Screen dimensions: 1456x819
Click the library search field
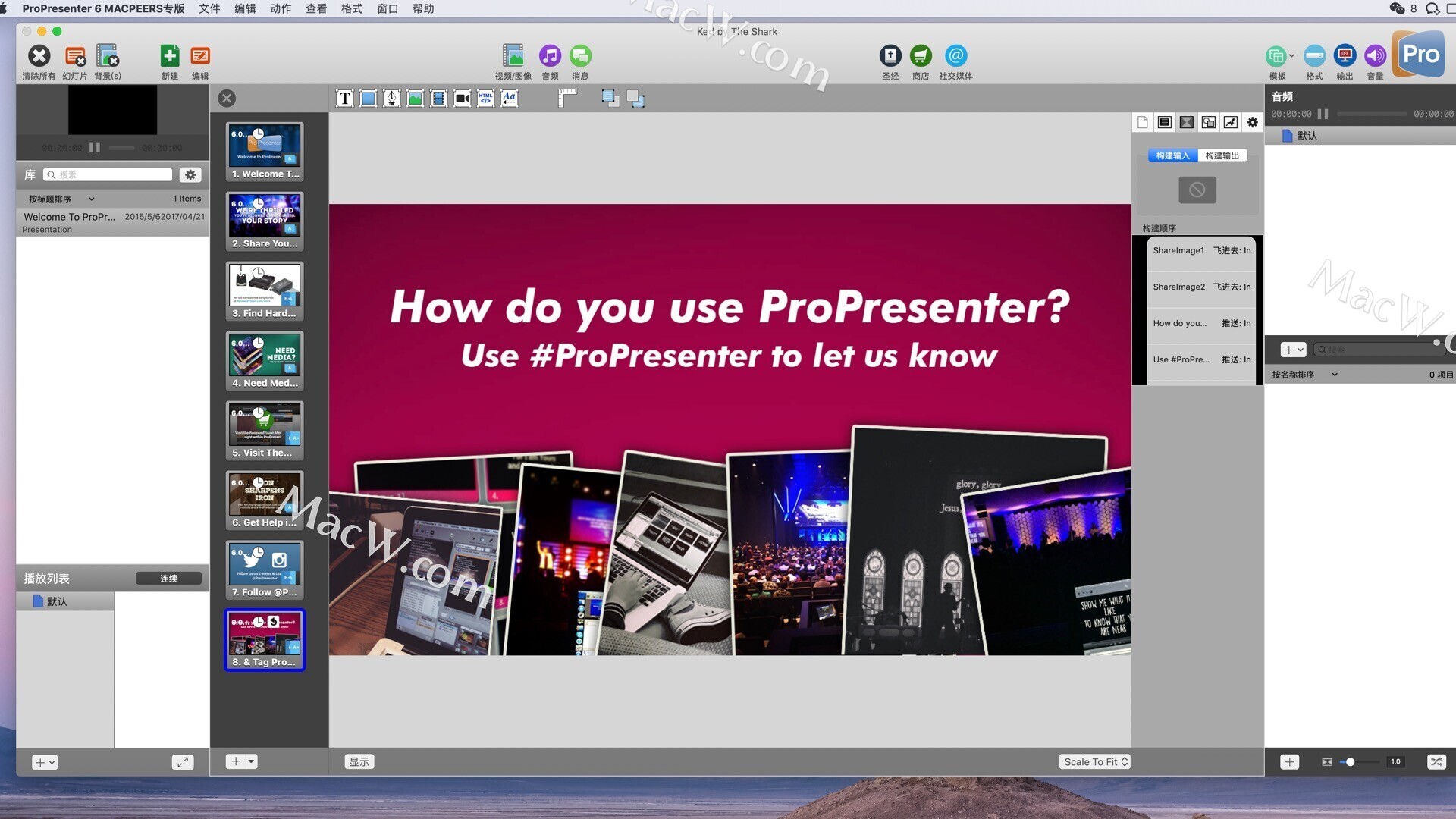(108, 175)
